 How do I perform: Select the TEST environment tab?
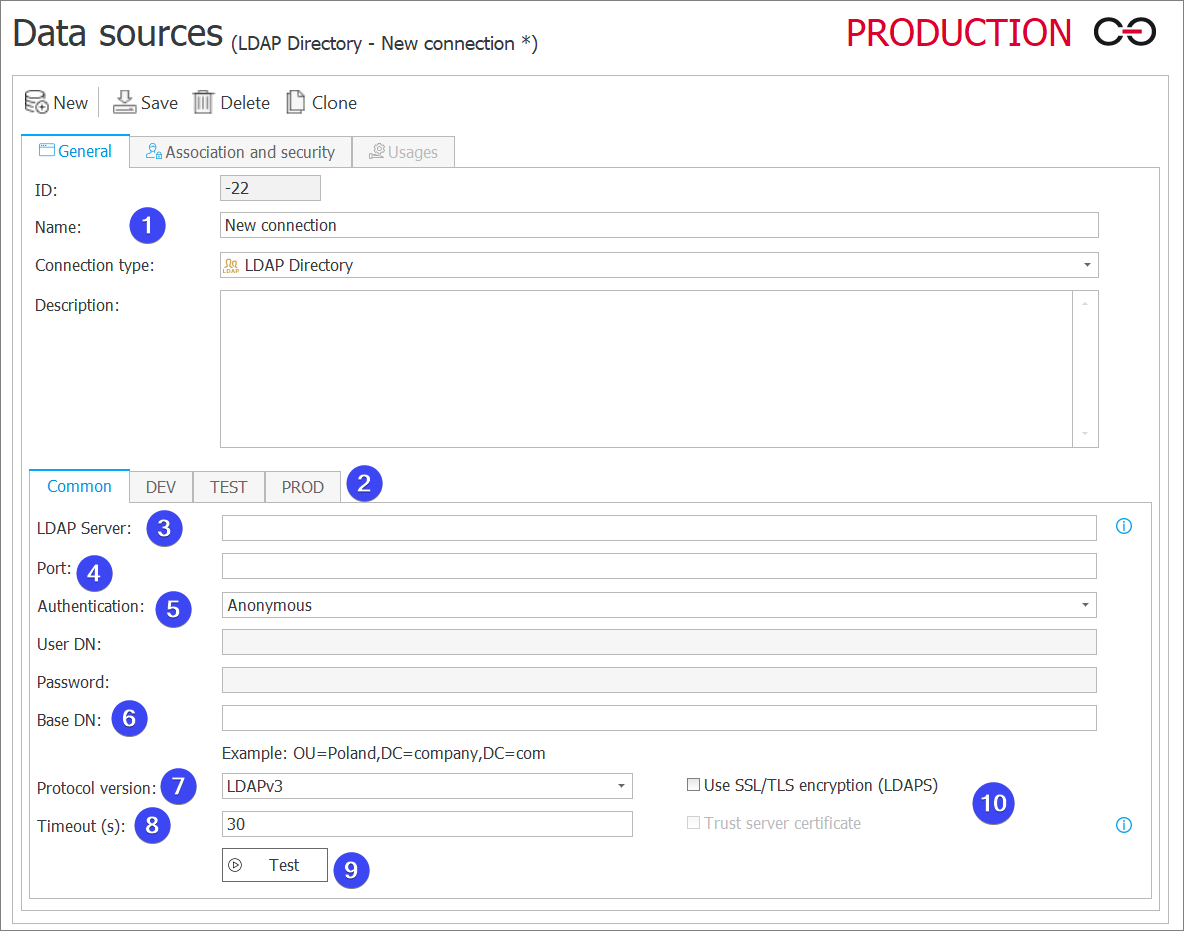coord(229,487)
